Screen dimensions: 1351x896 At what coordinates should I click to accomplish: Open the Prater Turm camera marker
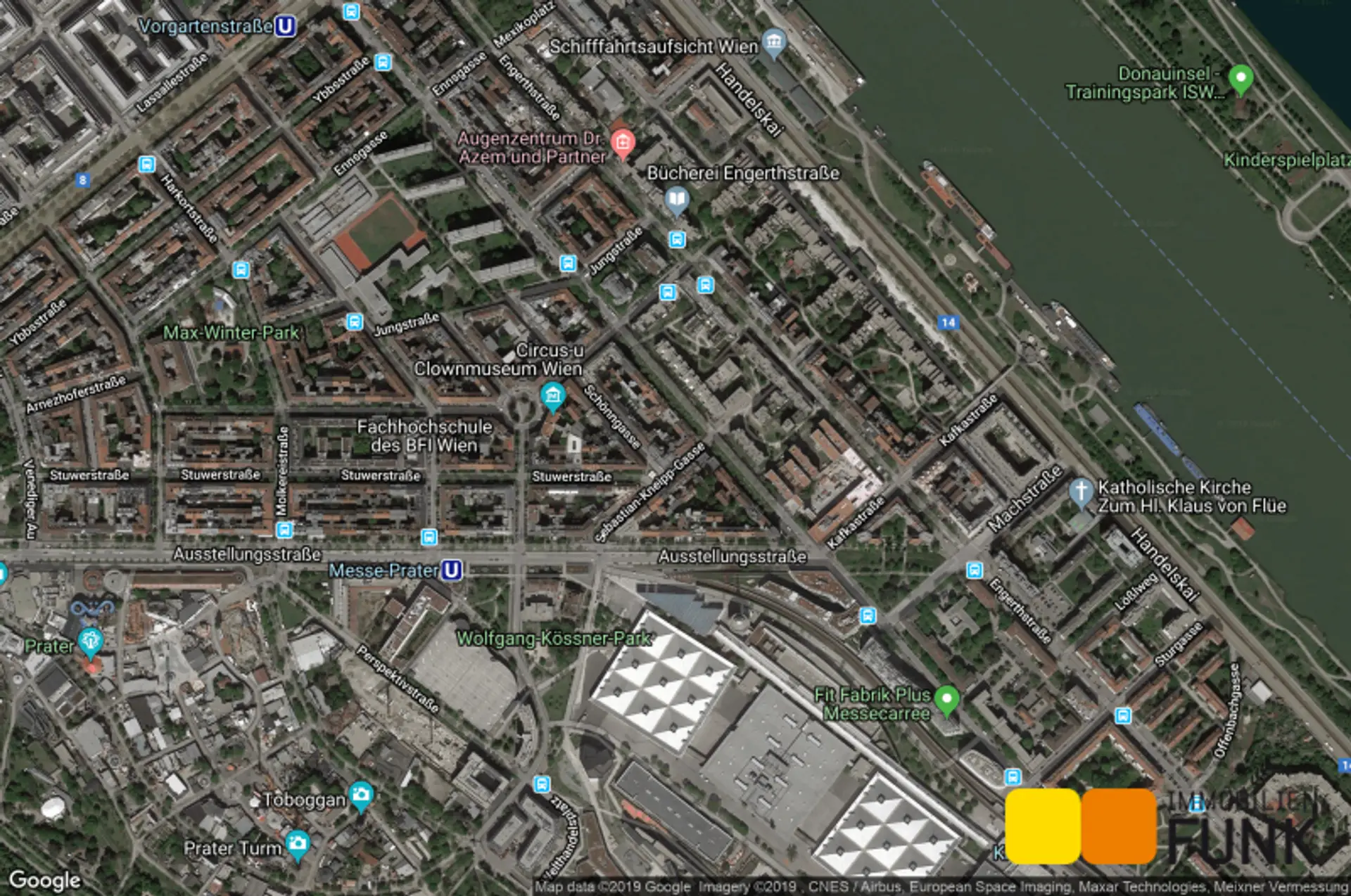tap(298, 843)
